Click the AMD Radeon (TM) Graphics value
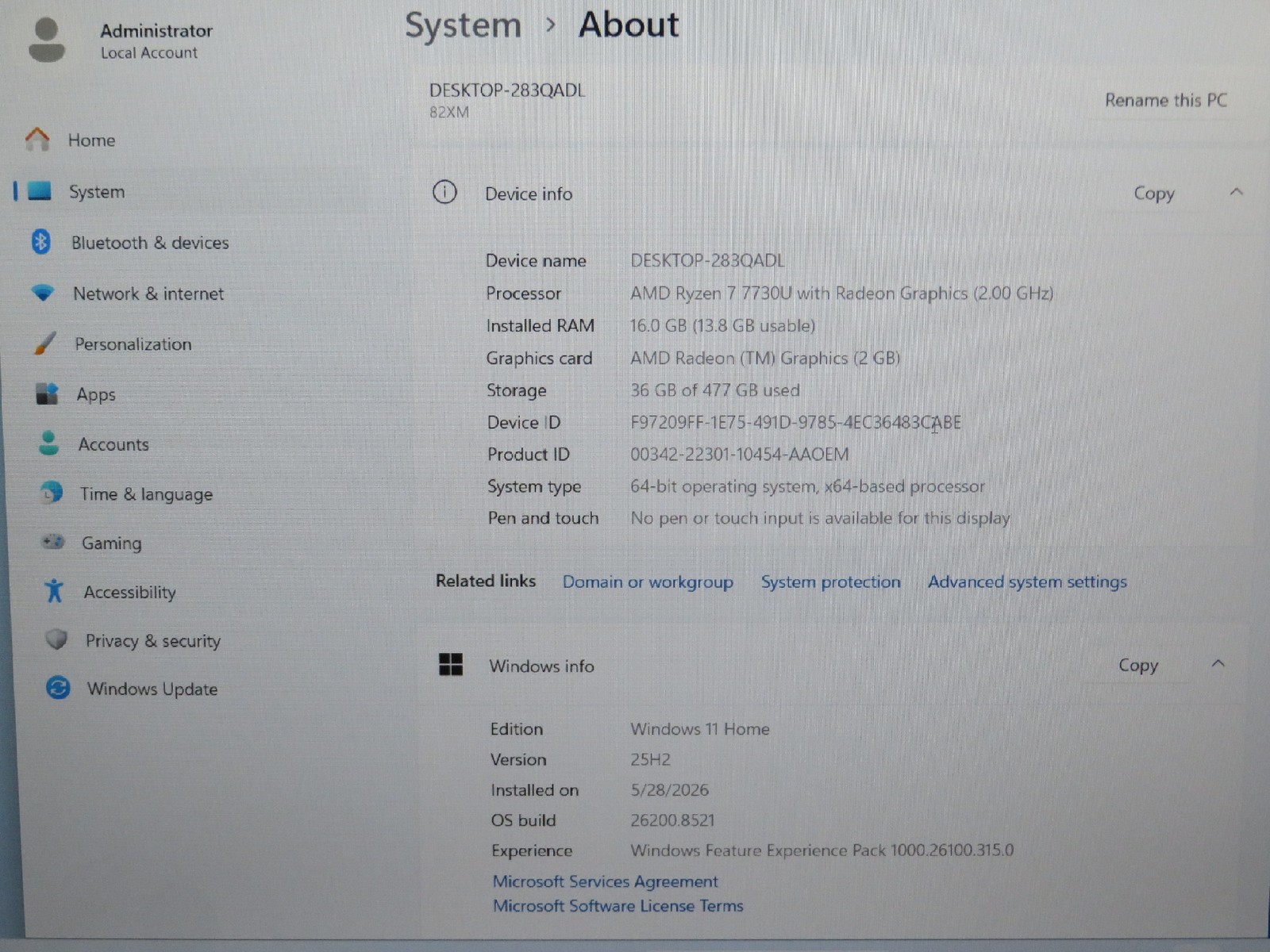1270x952 pixels. pyautogui.click(x=765, y=359)
